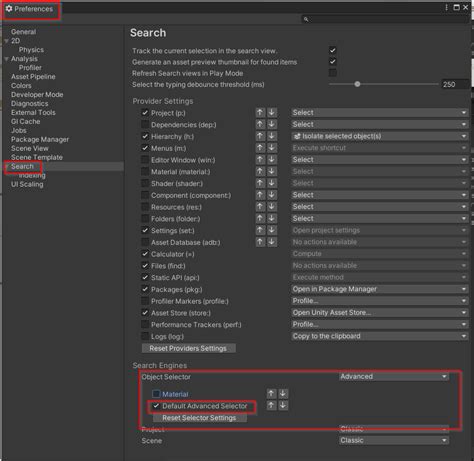
Task: Check the Material selector checkbox
Action: coord(156,394)
